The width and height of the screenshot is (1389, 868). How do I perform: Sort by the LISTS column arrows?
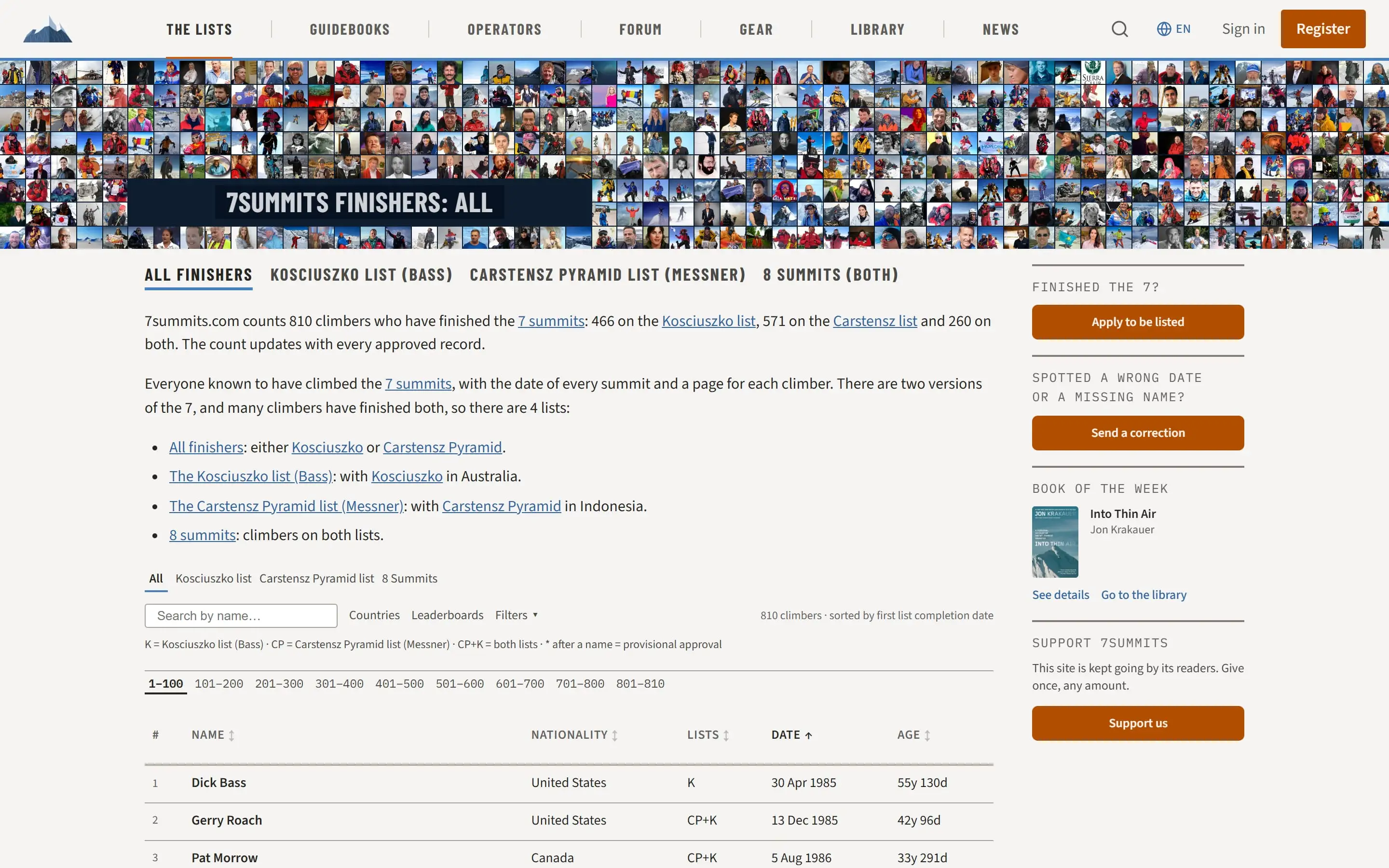726,735
